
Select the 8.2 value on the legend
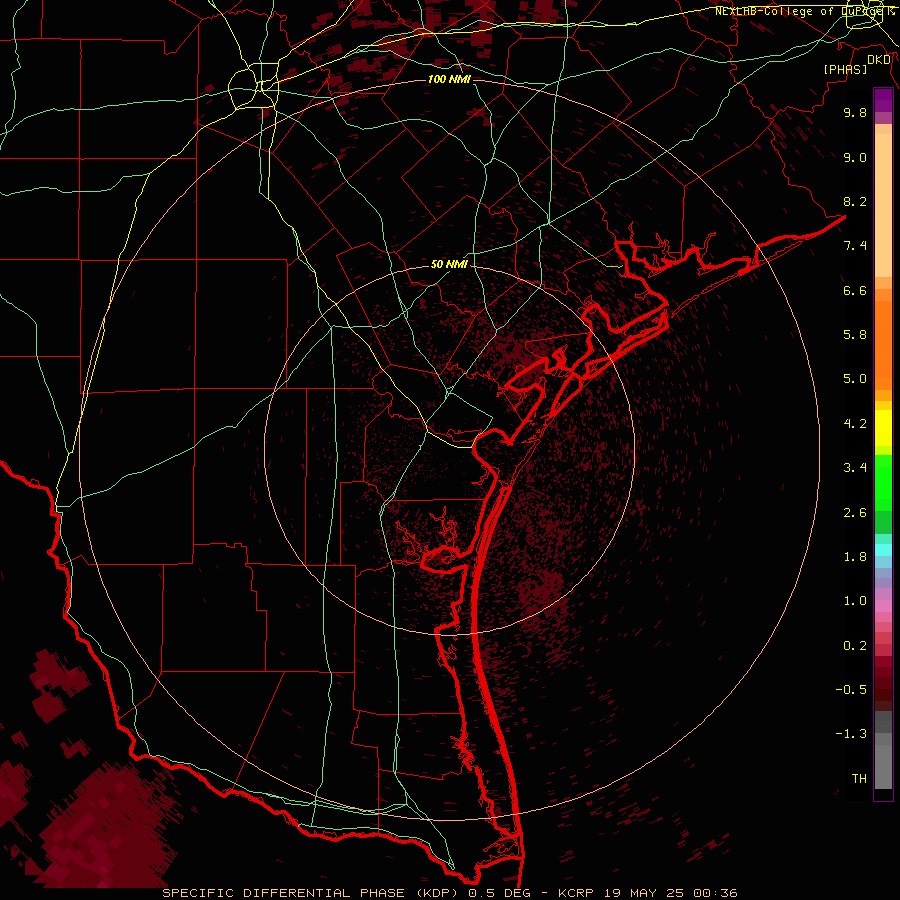855,201
